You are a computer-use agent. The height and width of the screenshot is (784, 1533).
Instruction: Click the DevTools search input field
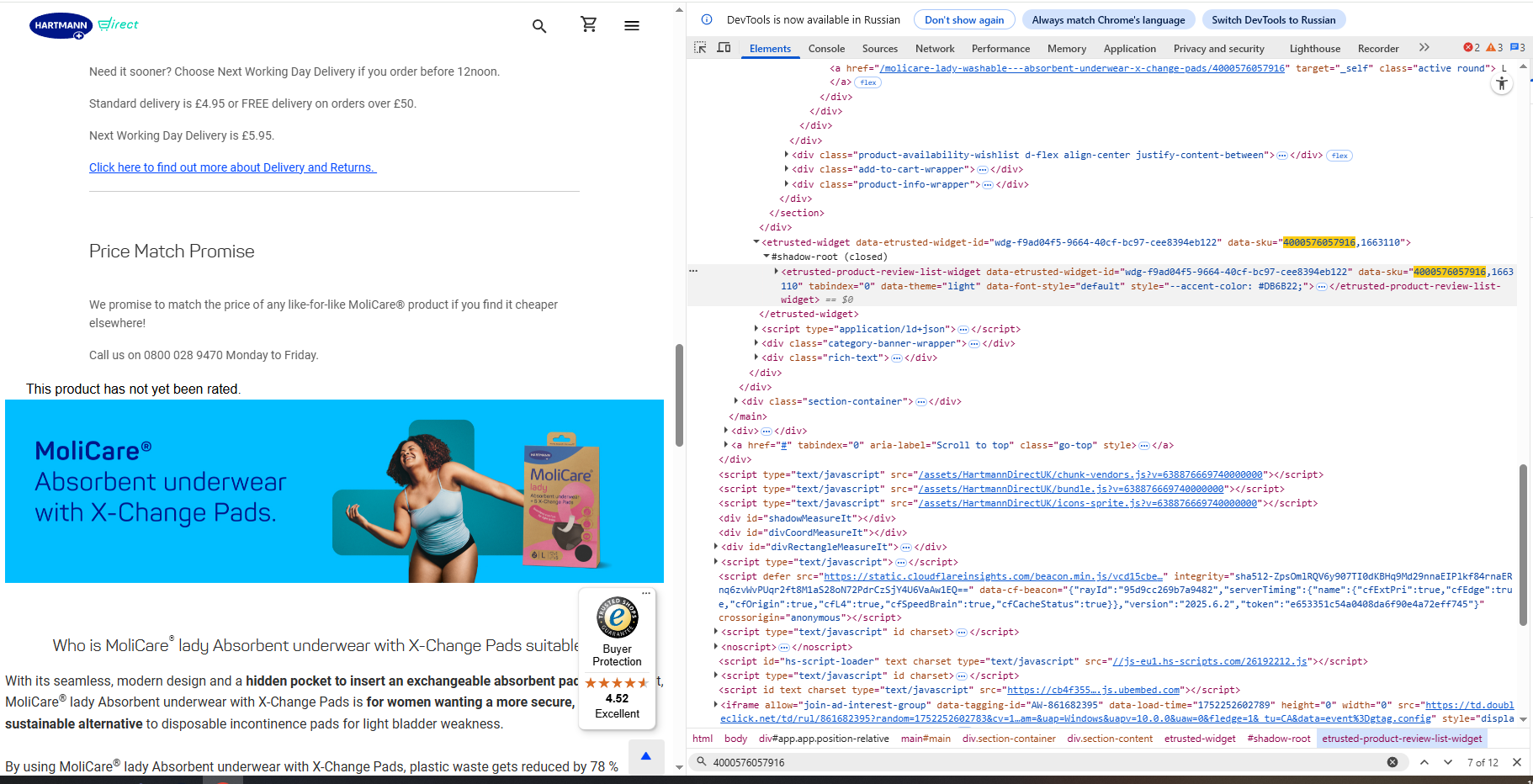(x=1043, y=762)
